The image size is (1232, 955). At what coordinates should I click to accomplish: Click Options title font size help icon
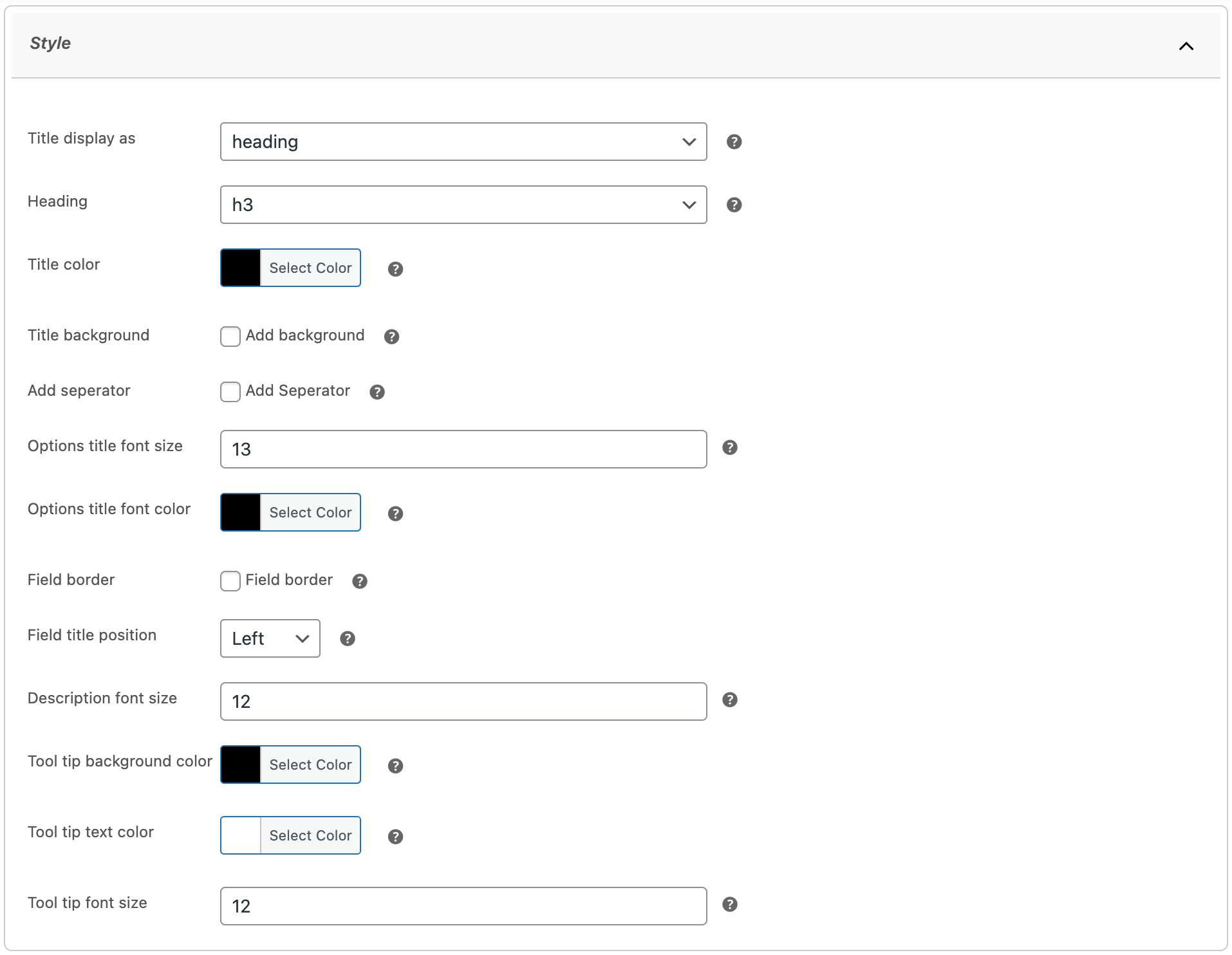pos(730,447)
